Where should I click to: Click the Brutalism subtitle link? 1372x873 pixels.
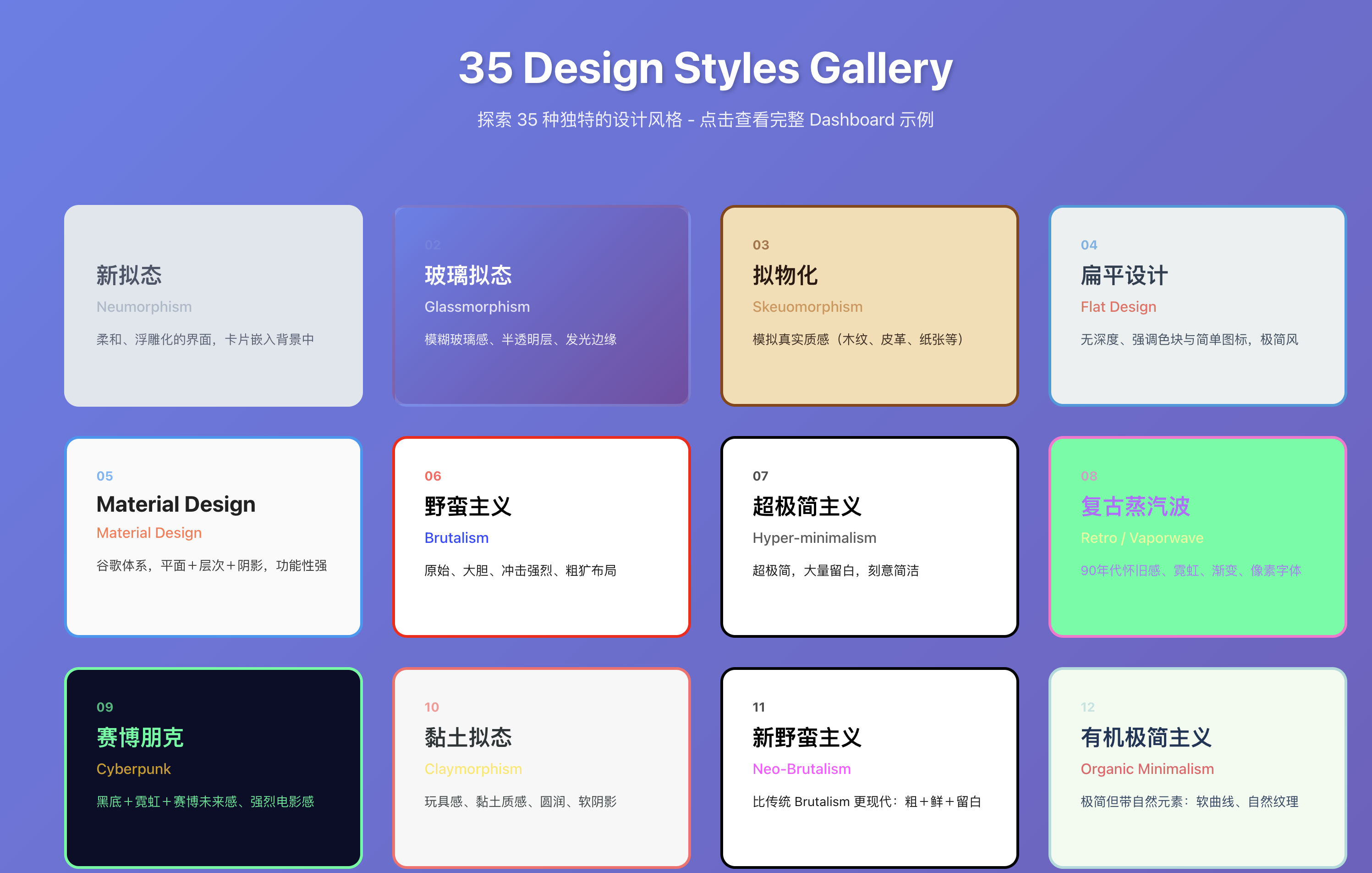tap(456, 538)
